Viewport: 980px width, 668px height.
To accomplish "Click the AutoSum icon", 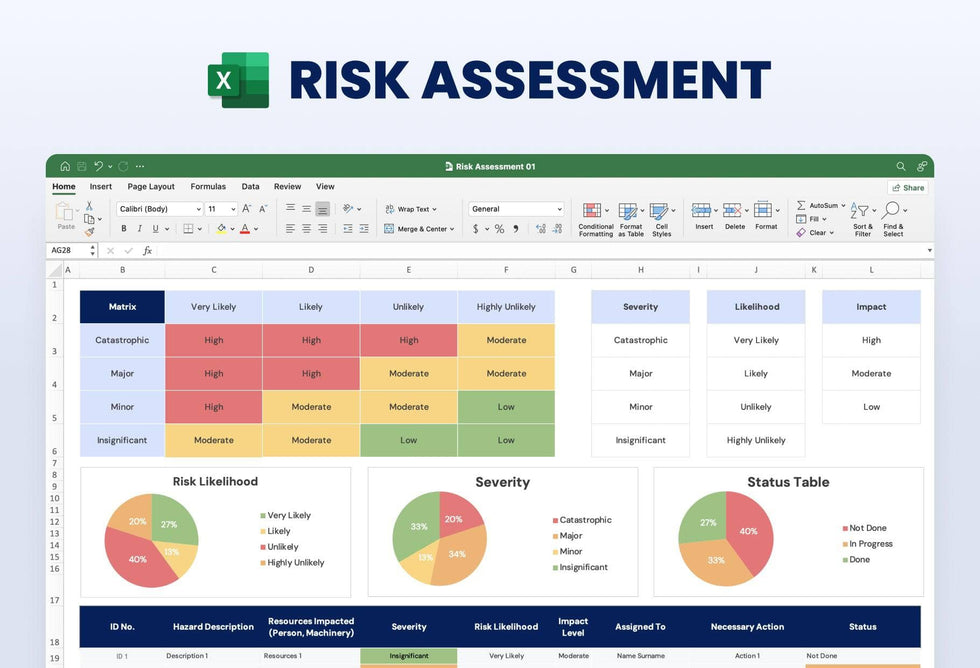I will (x=800, y=204).
